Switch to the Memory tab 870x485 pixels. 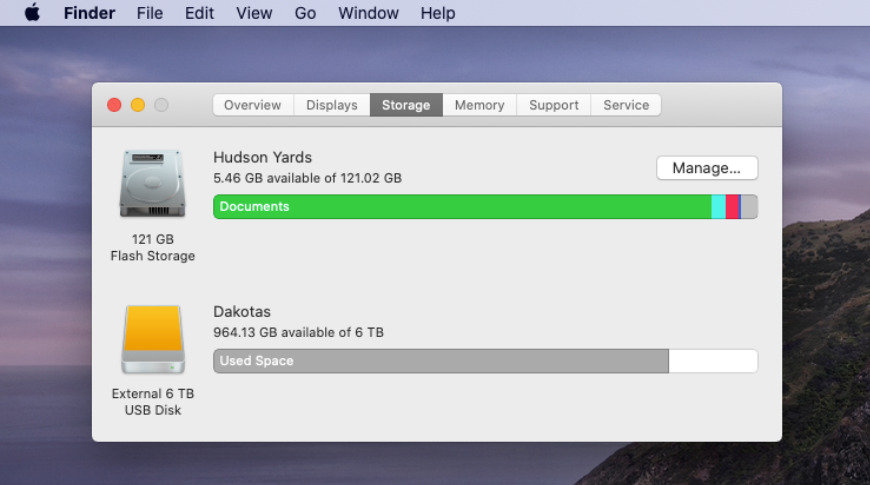coord(479,105)
